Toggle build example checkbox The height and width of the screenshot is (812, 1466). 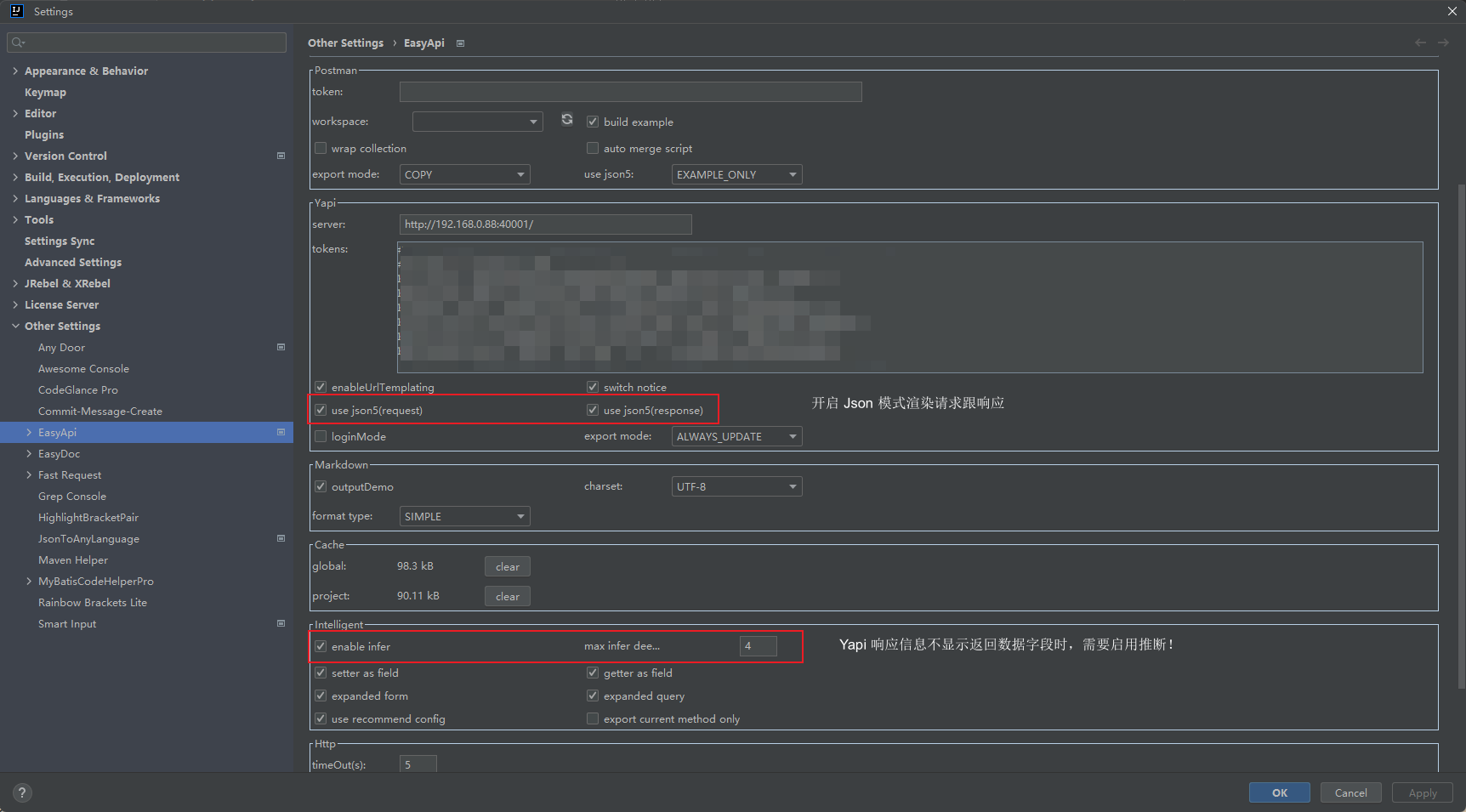click(593, 122)
